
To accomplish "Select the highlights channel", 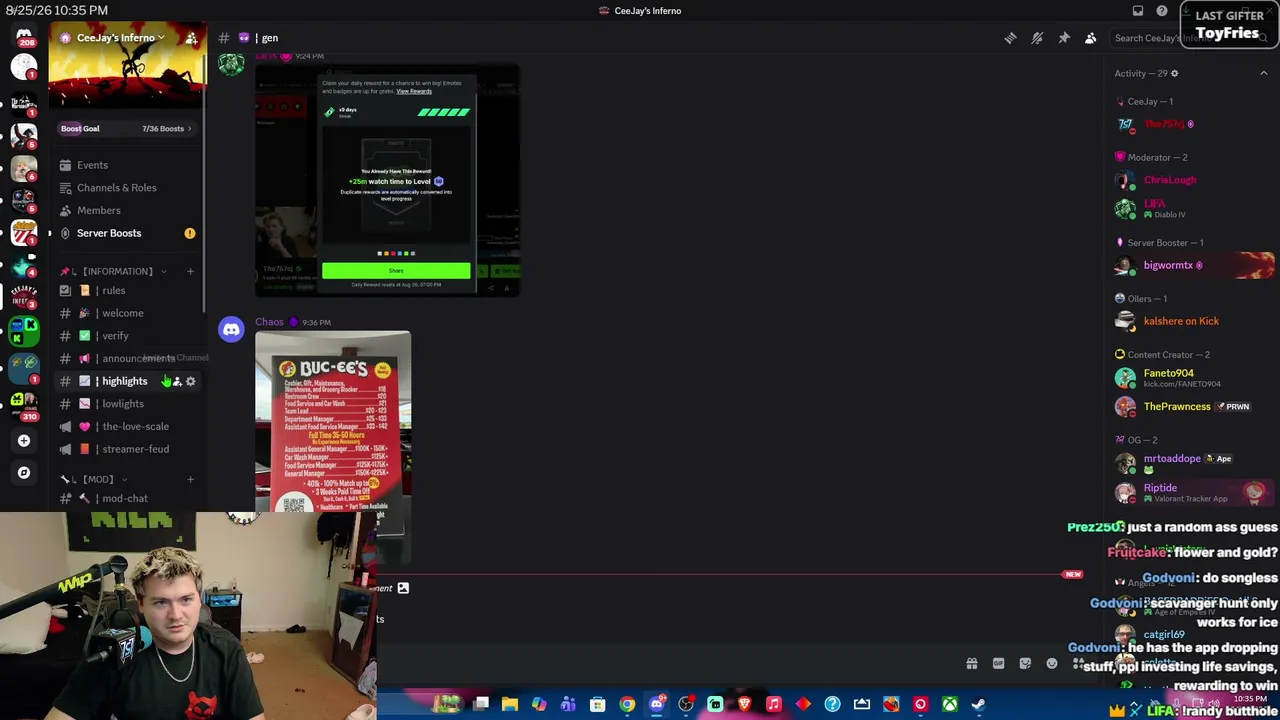I will tap(126, 381).
